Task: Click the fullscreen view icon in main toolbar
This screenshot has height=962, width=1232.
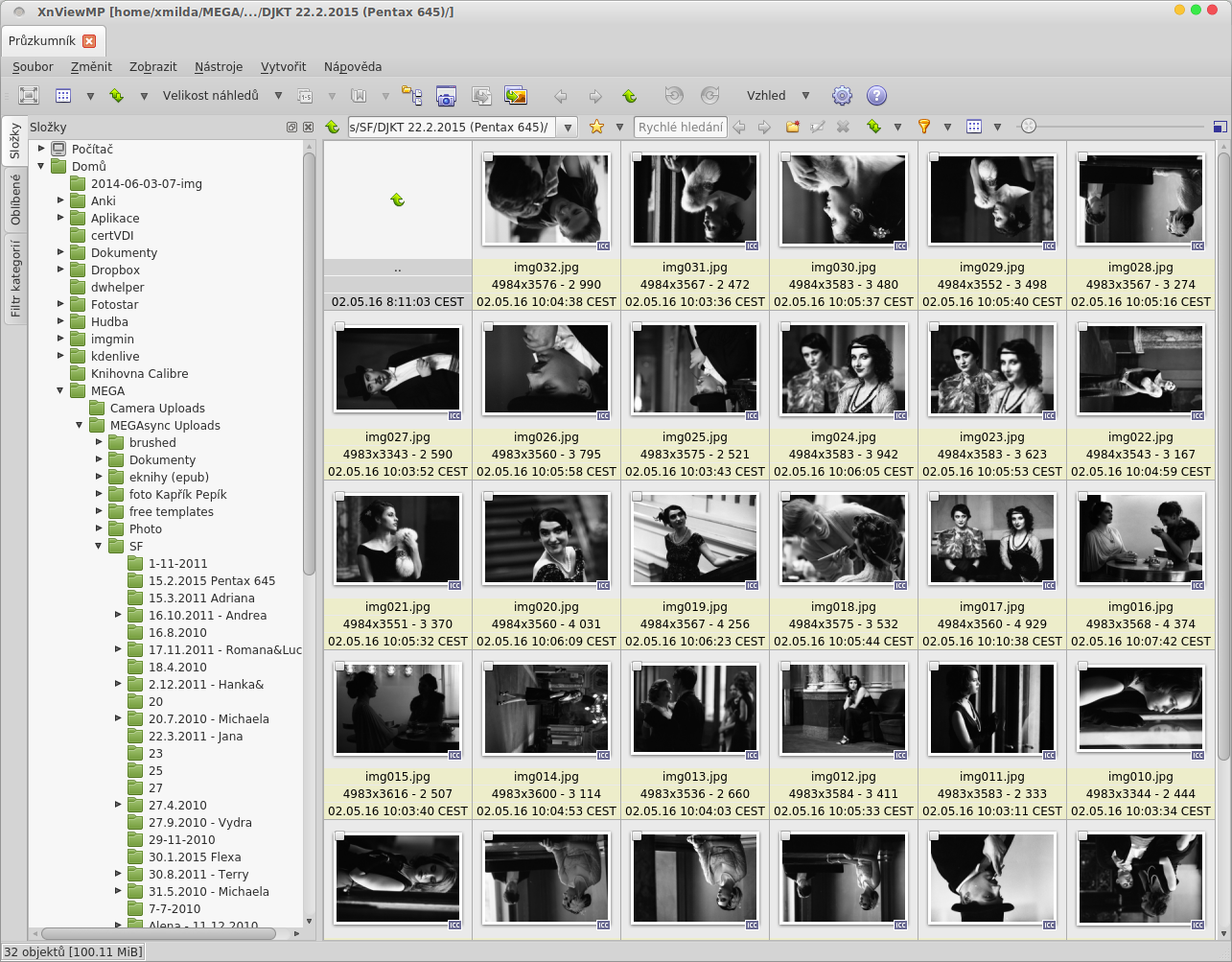Action: [x=29, y=96]
